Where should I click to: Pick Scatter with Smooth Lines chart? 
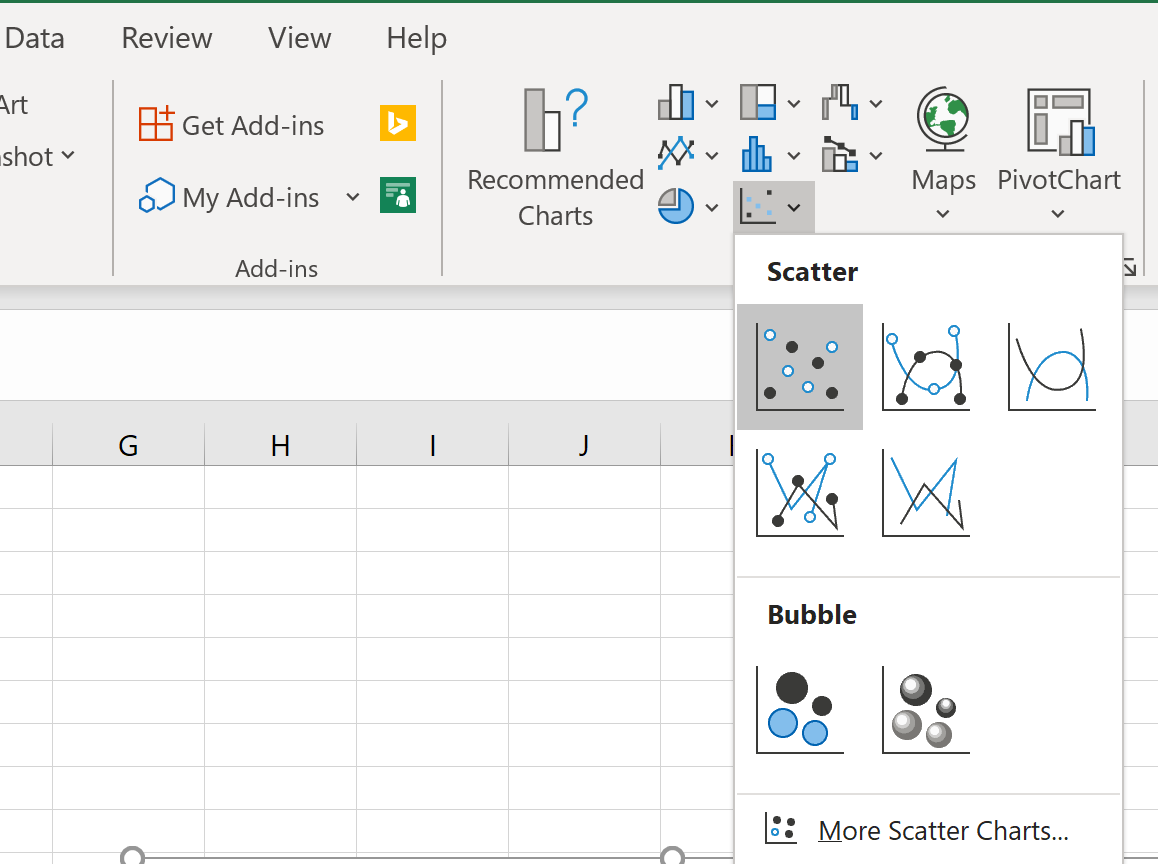1051,367
